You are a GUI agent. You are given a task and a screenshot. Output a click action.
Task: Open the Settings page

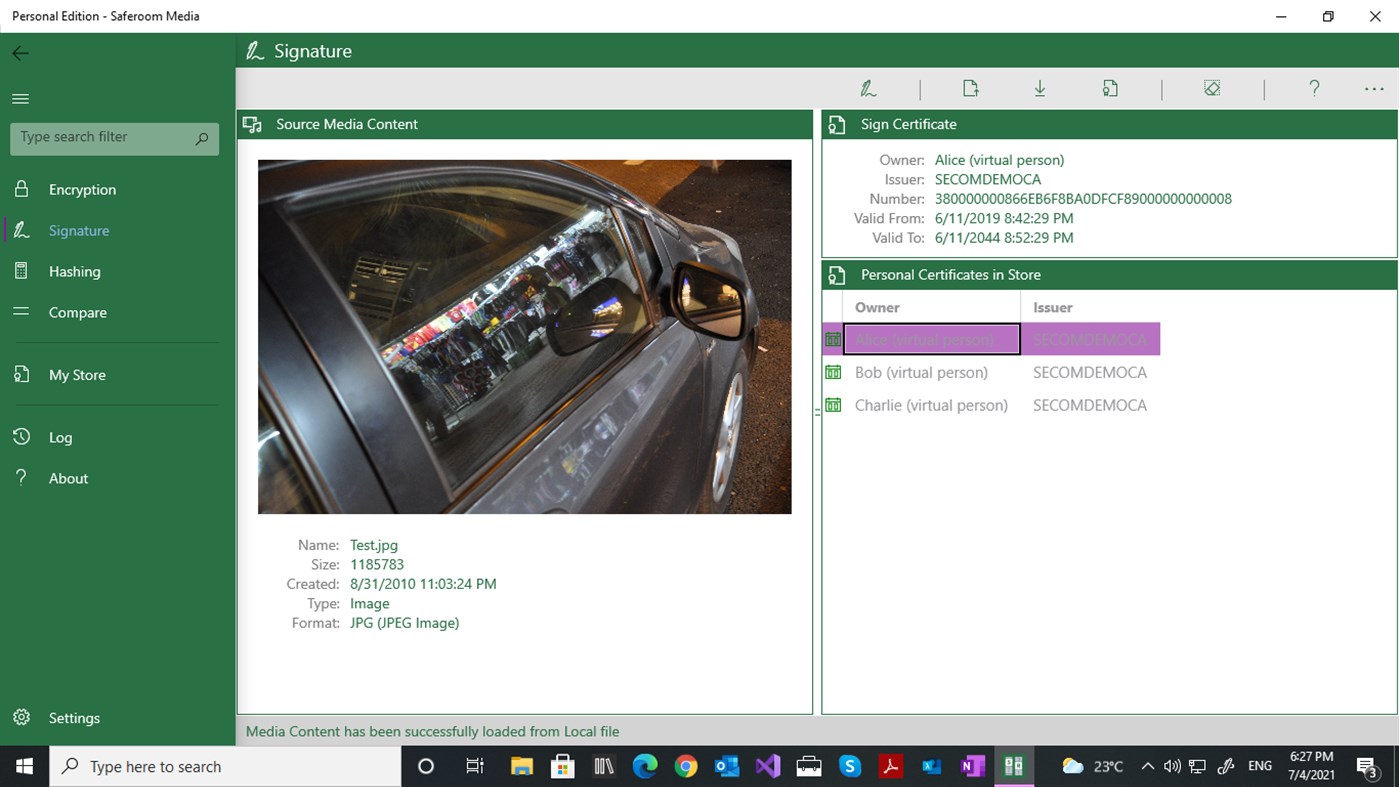point(75,718)
